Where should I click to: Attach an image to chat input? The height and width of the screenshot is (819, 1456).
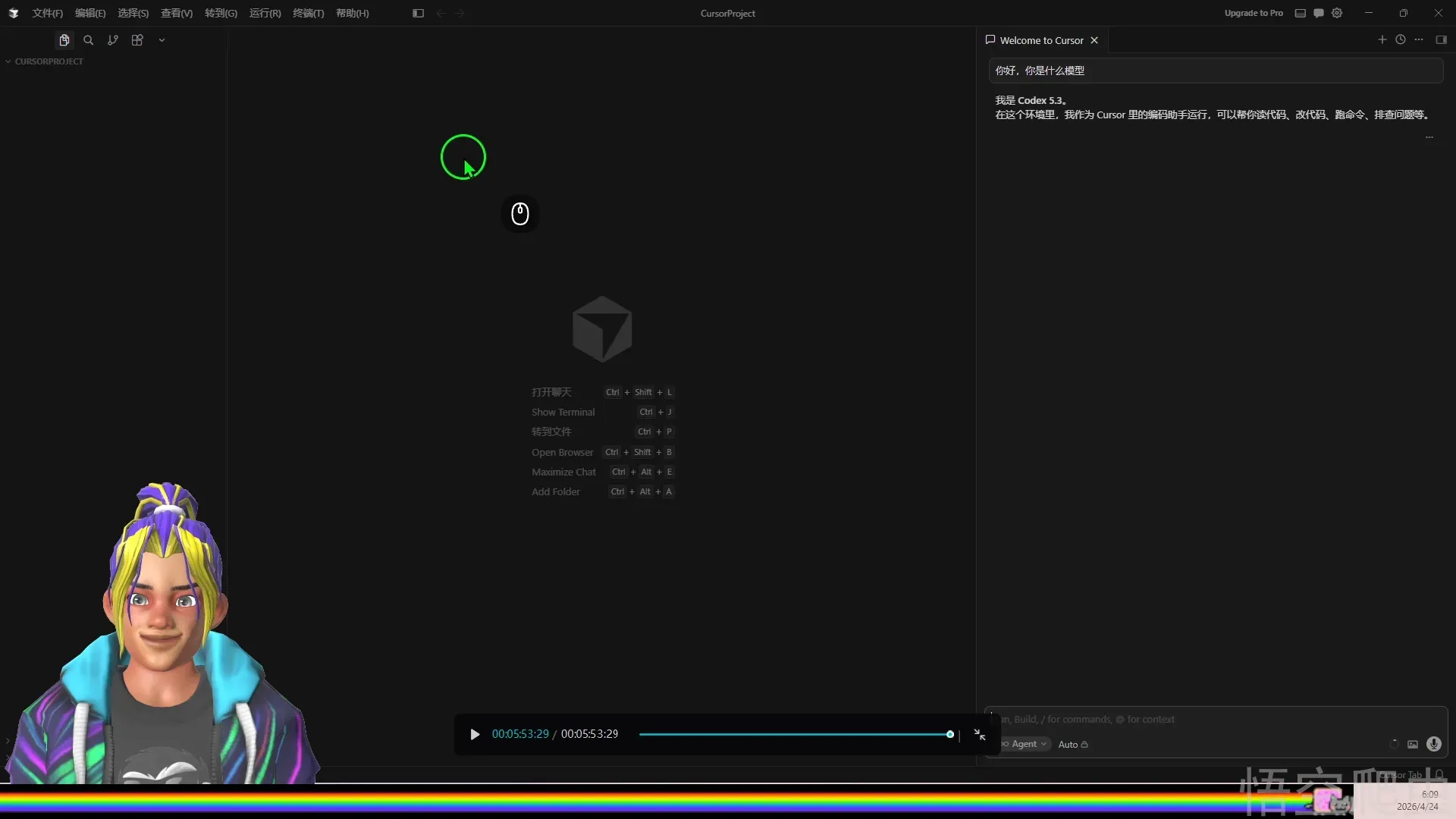1413,745
